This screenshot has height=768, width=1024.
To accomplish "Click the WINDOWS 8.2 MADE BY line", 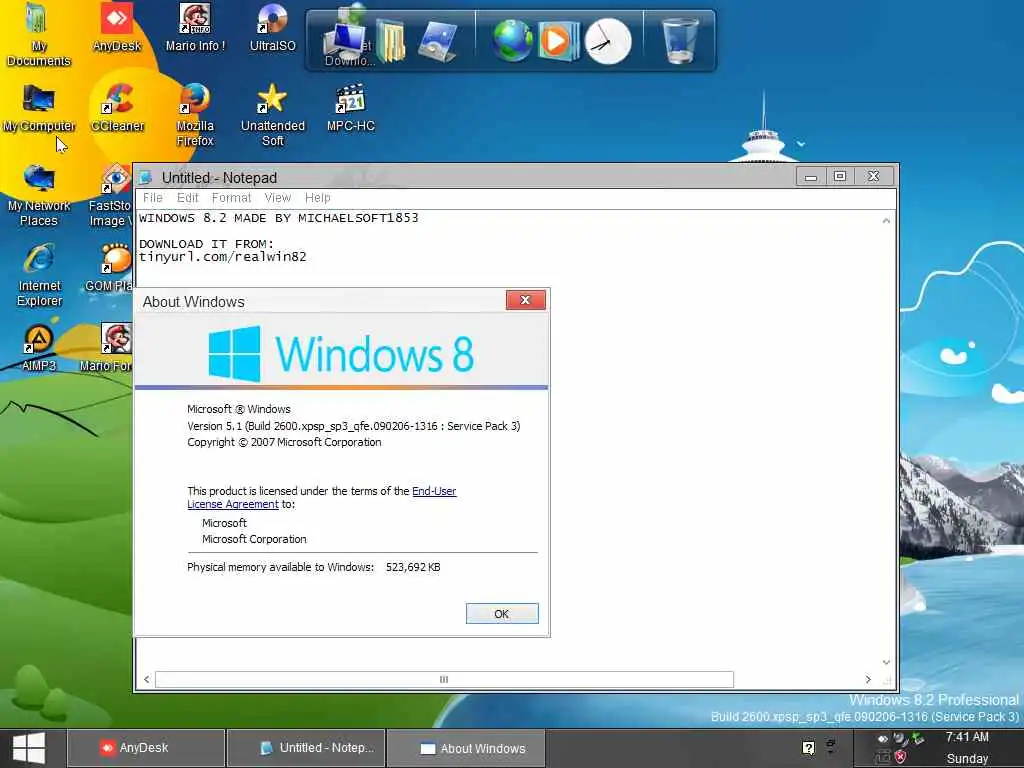I will (279, 217).
